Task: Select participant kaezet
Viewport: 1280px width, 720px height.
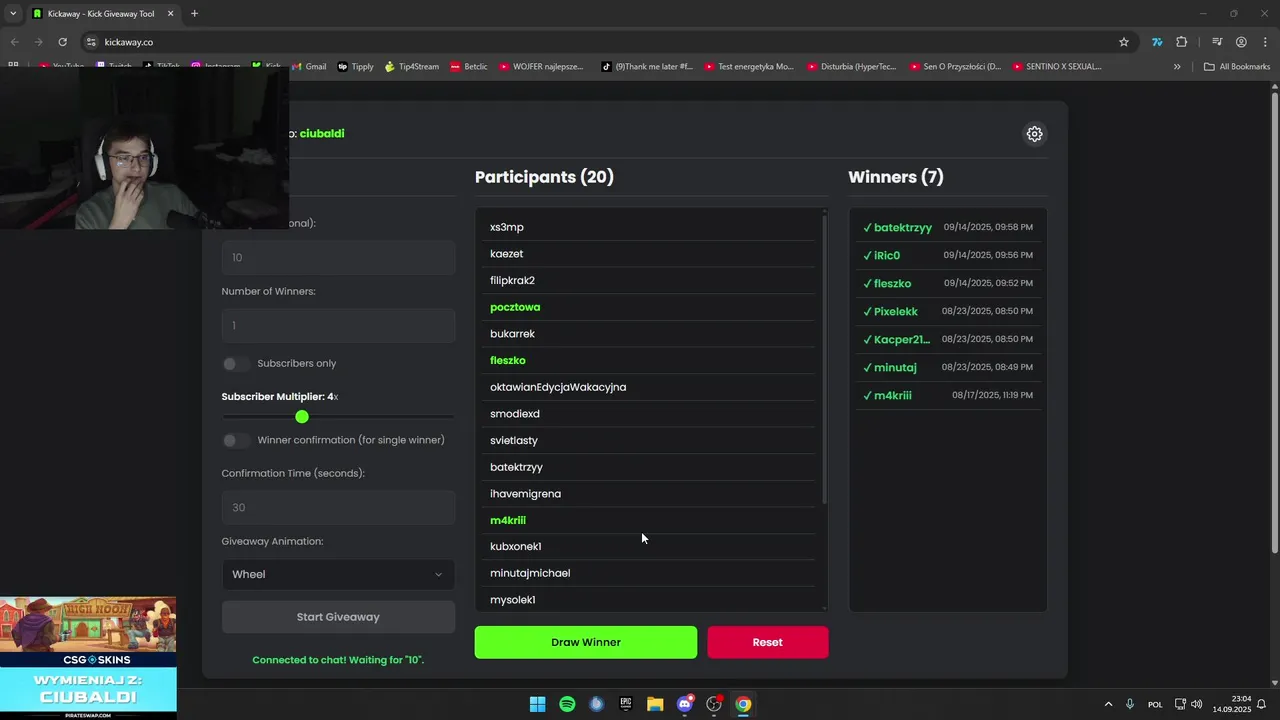Action: (507, 254)
